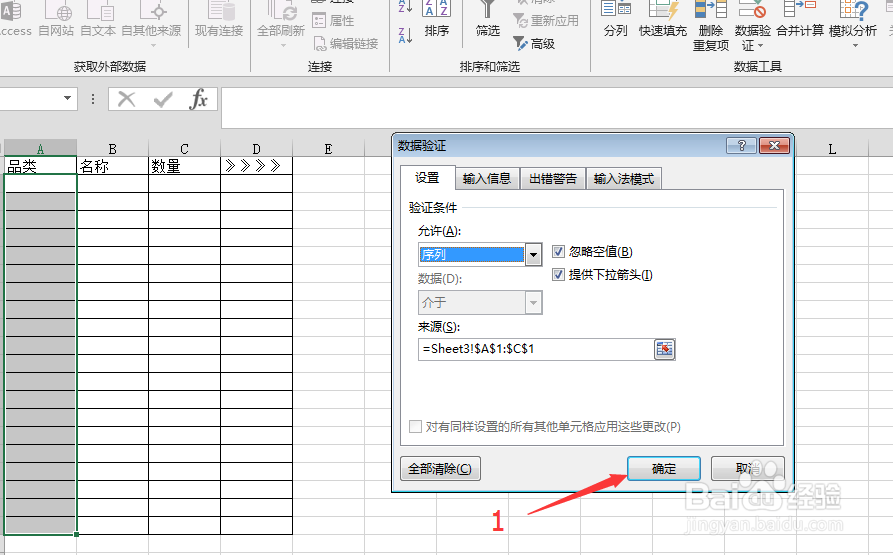Toggle 提供下拉箭头 checkbox
This screenshot has width=893, height=555.
pos(558,275)
